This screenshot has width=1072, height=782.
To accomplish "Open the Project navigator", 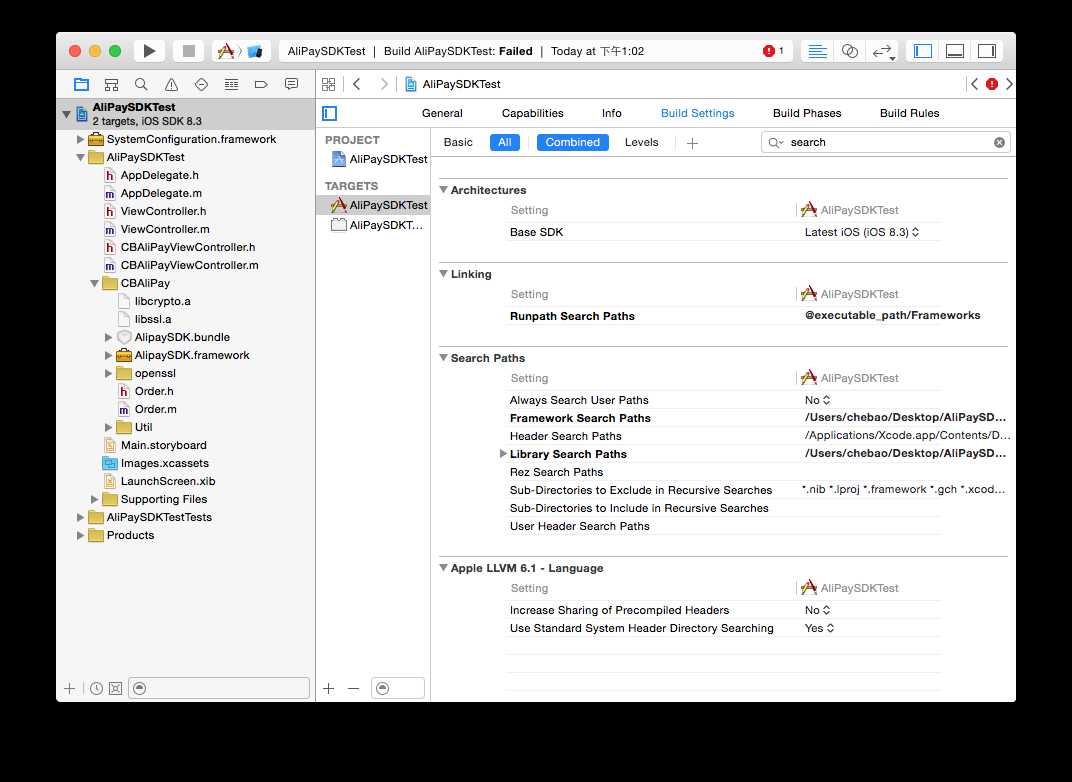I will 81,84.
